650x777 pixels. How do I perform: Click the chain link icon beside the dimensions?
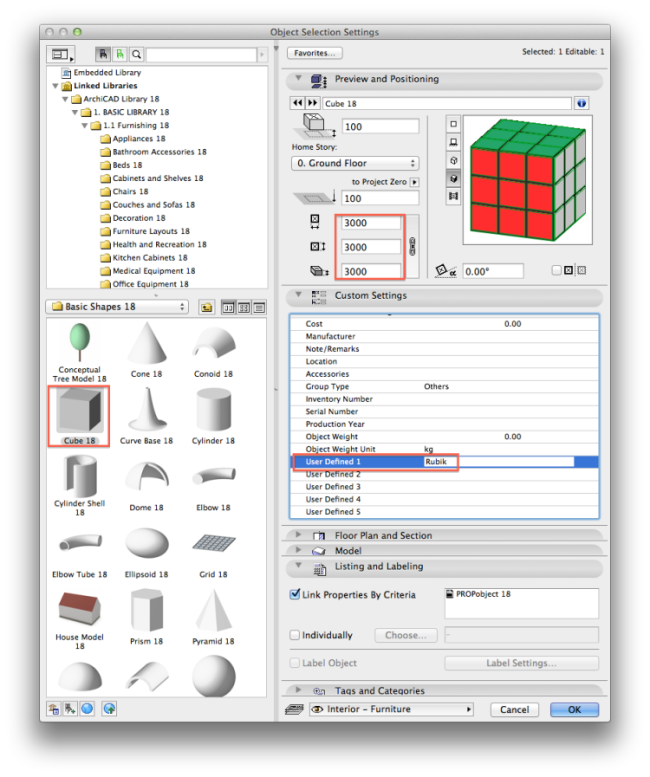[412, 246]
